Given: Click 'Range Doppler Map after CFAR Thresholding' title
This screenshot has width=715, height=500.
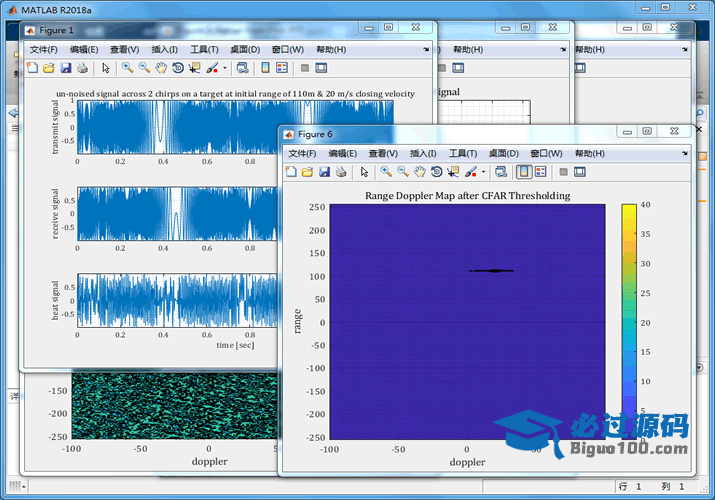Looking at the screenshot, I should (467, 196).
